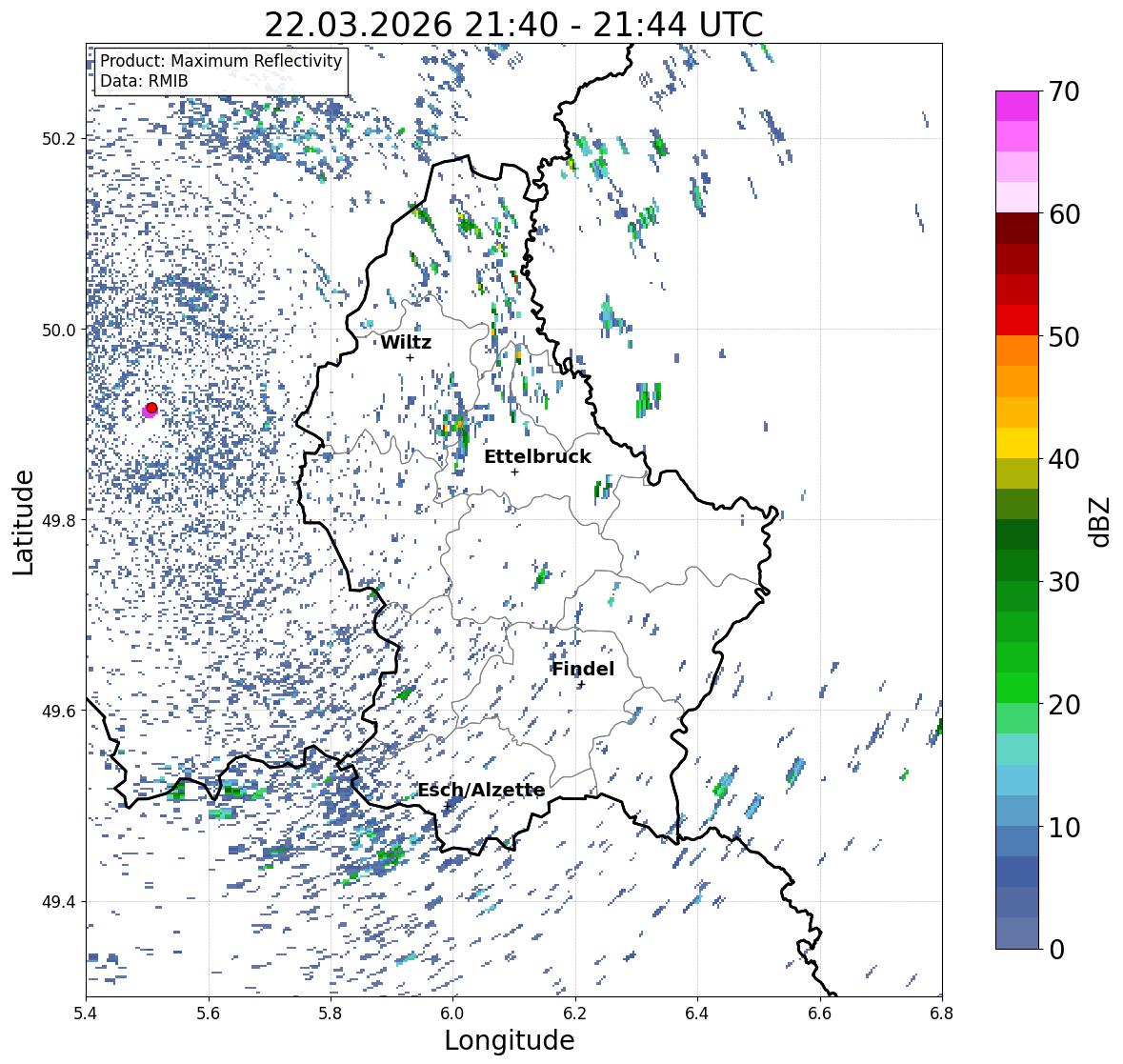Click the bright green band at 20 dBZ
The image size is (1123, 1064).
pyautogui.click(x=1017, y=688)
